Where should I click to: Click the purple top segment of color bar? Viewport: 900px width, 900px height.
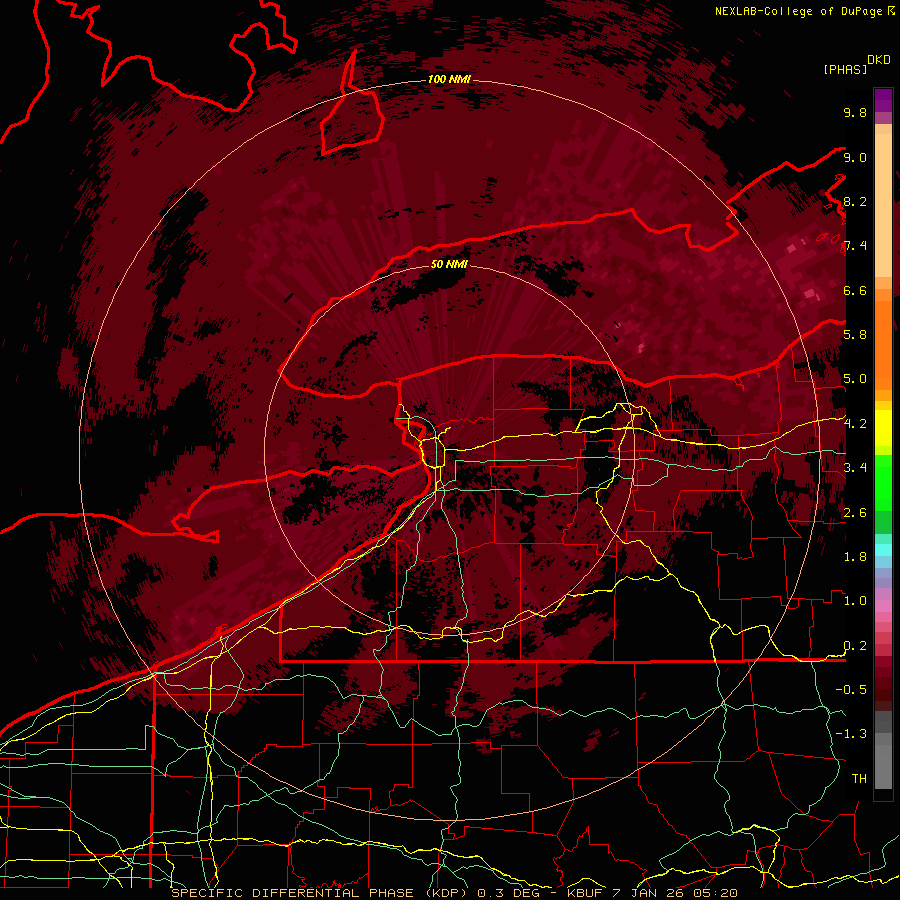coord(883,100)
